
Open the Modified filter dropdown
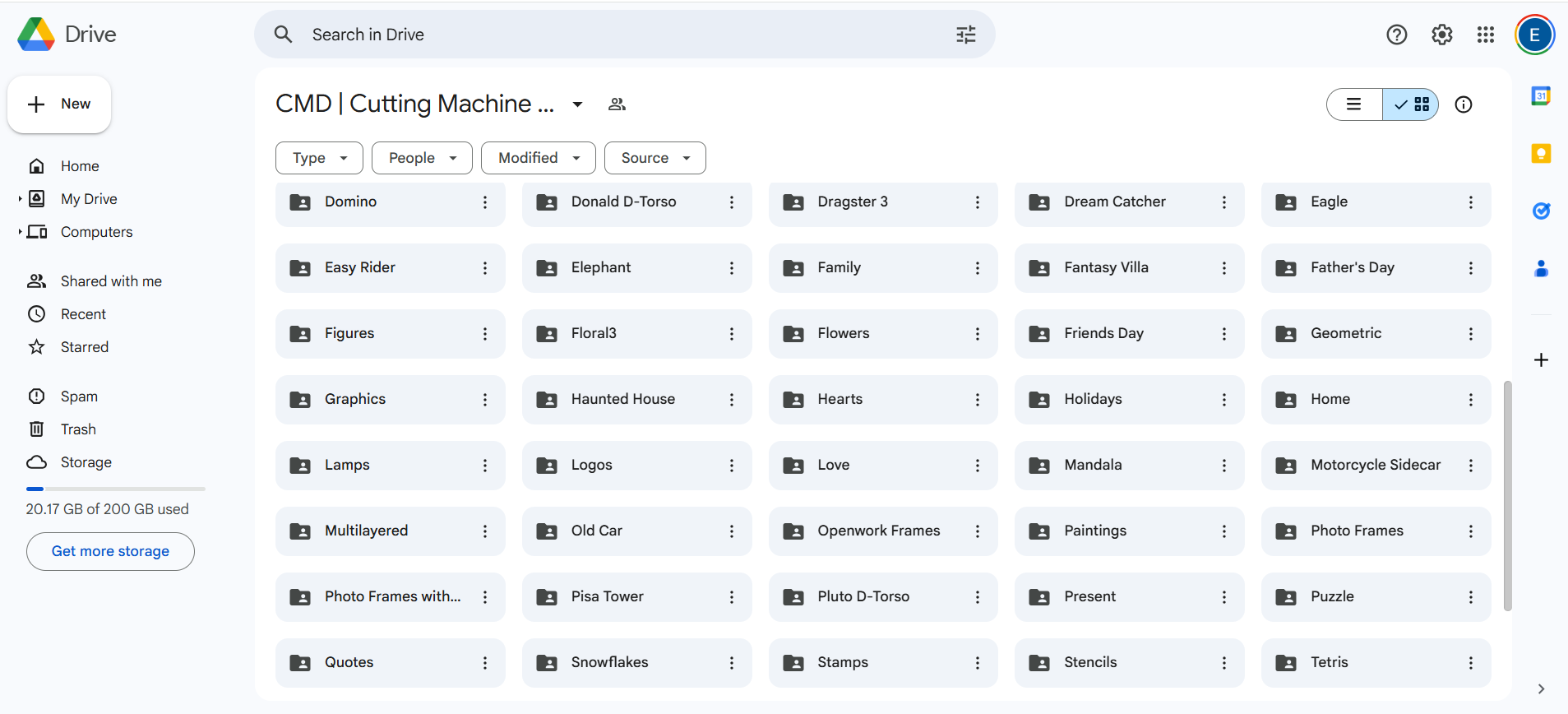pyautogui.click(x=539, y=158)
